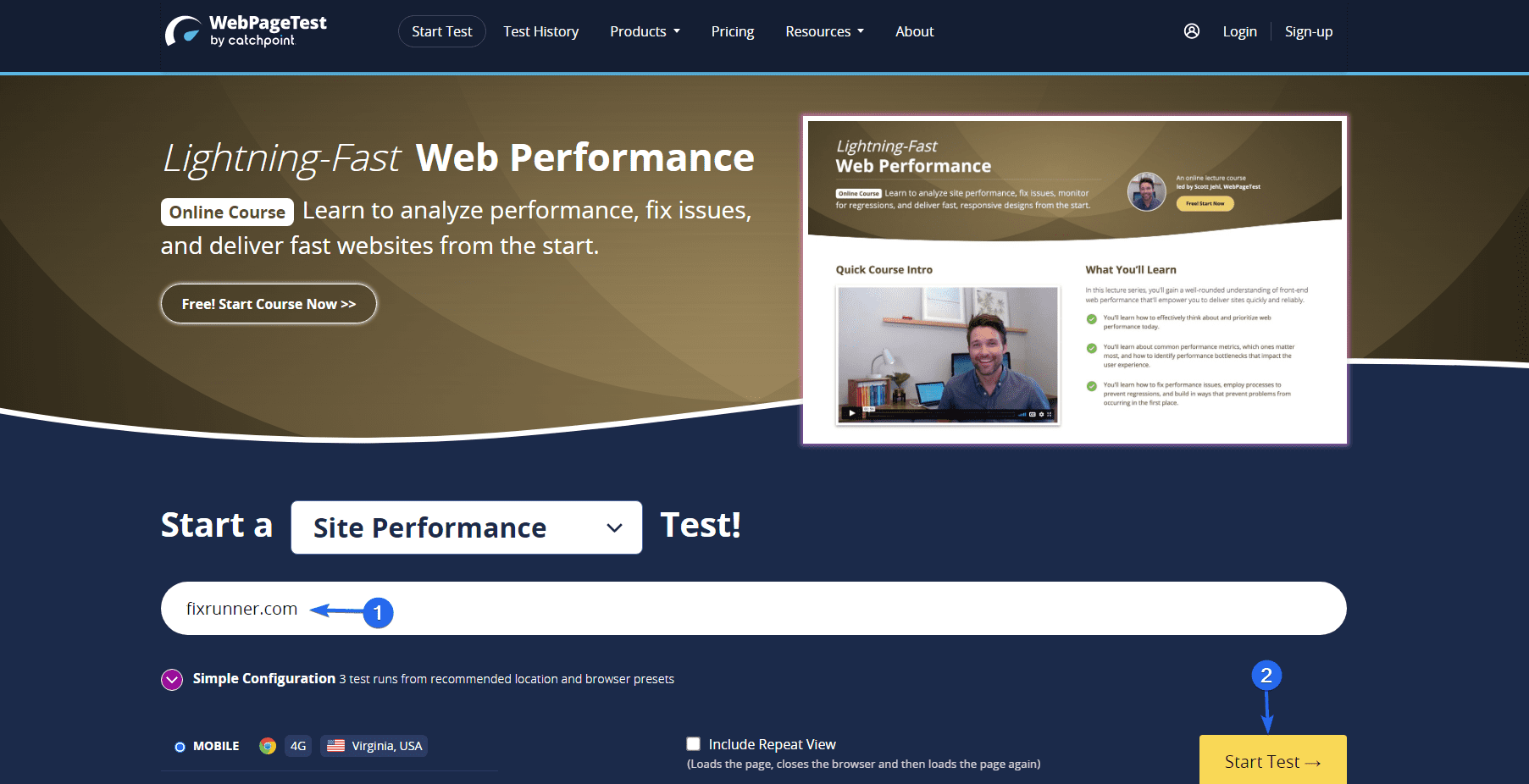Open the Pricing page
The image size is (1529, 784).
click(x=732, y=31)
